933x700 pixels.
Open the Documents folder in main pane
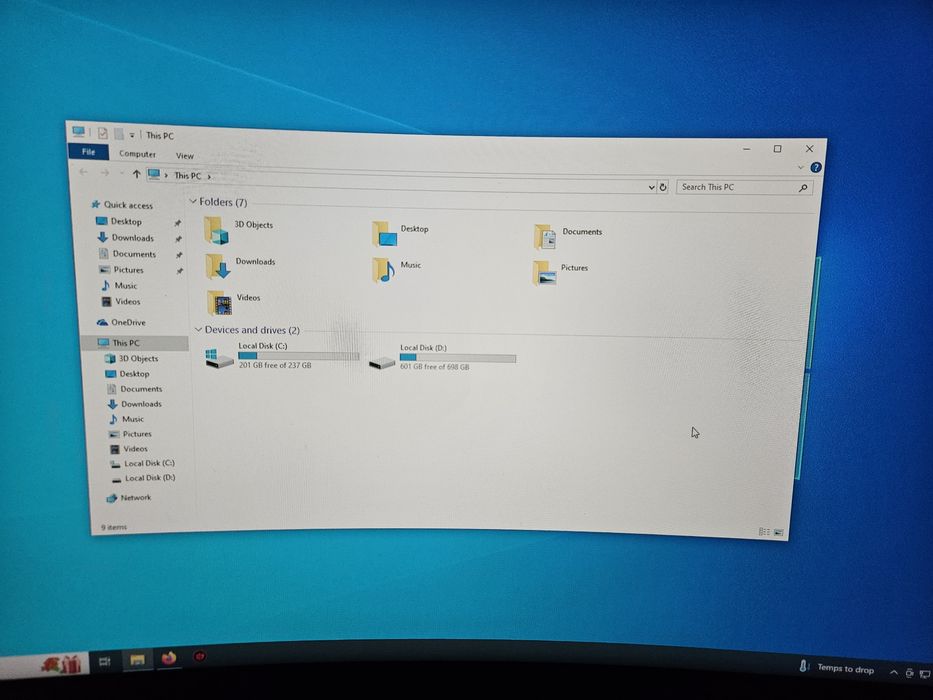click(545, 237)
